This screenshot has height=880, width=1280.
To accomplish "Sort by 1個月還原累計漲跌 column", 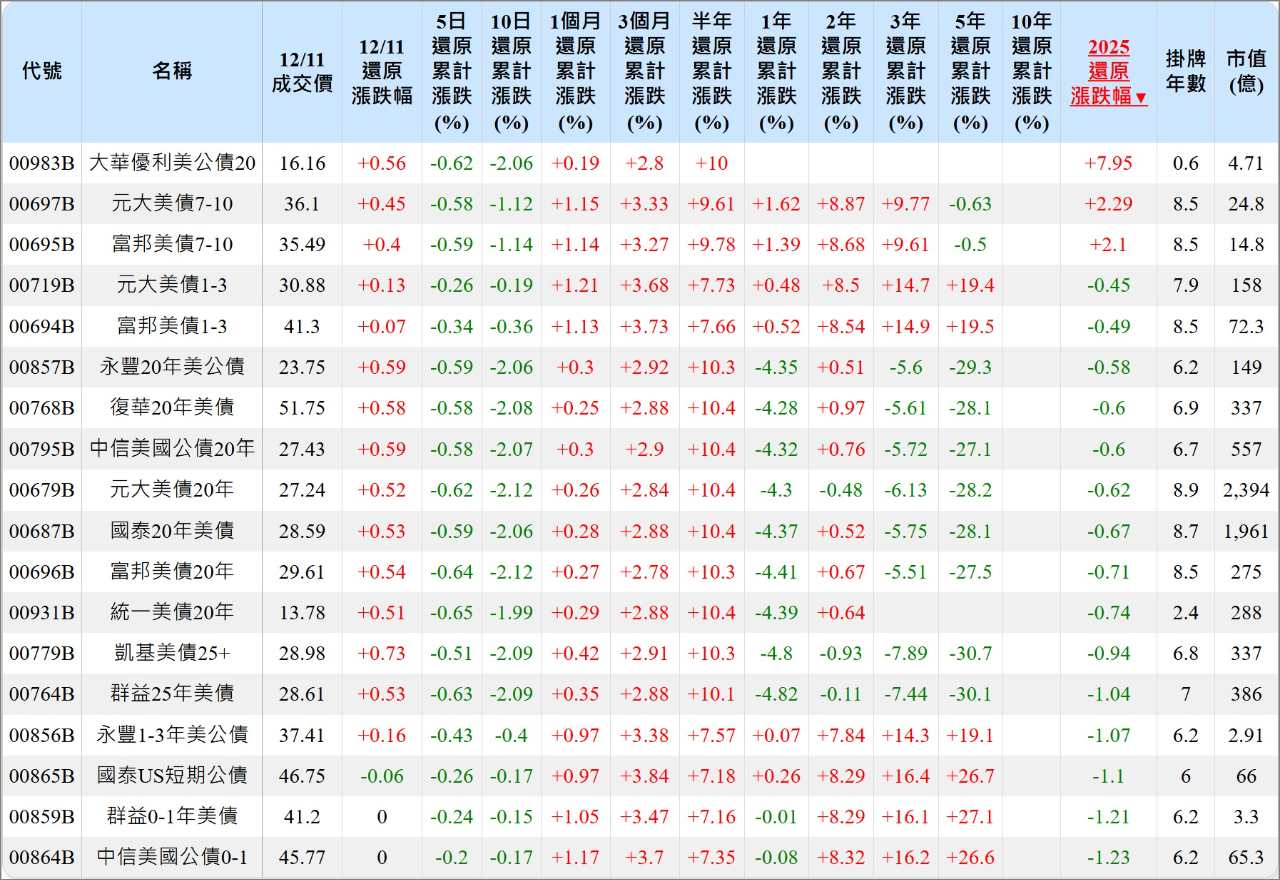I will 576,74.
